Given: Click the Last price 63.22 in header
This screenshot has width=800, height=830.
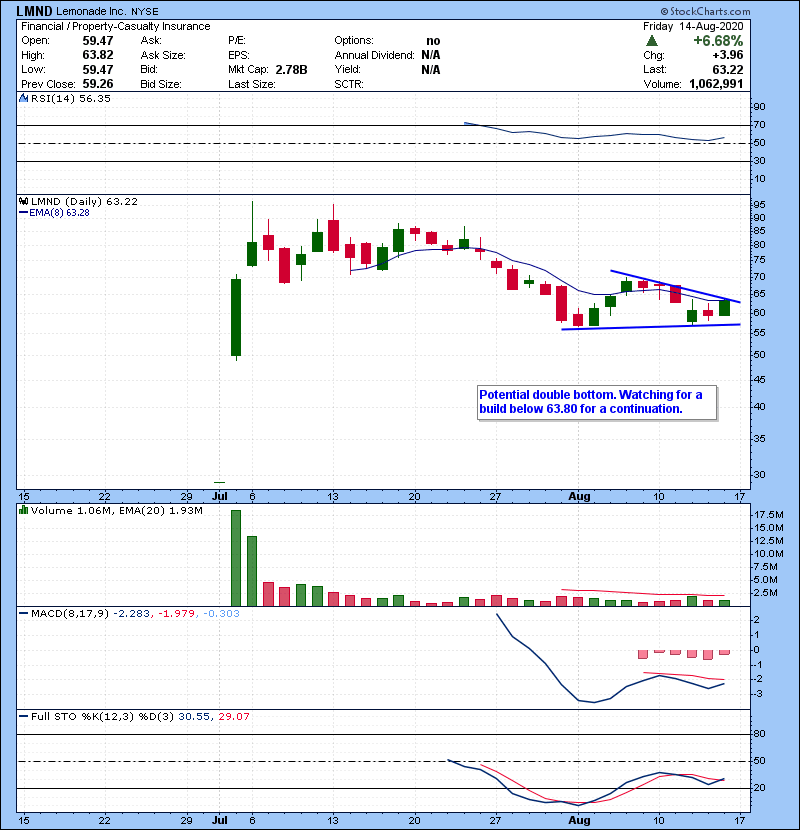Looking at the screenshot, I should pos(727,69).
